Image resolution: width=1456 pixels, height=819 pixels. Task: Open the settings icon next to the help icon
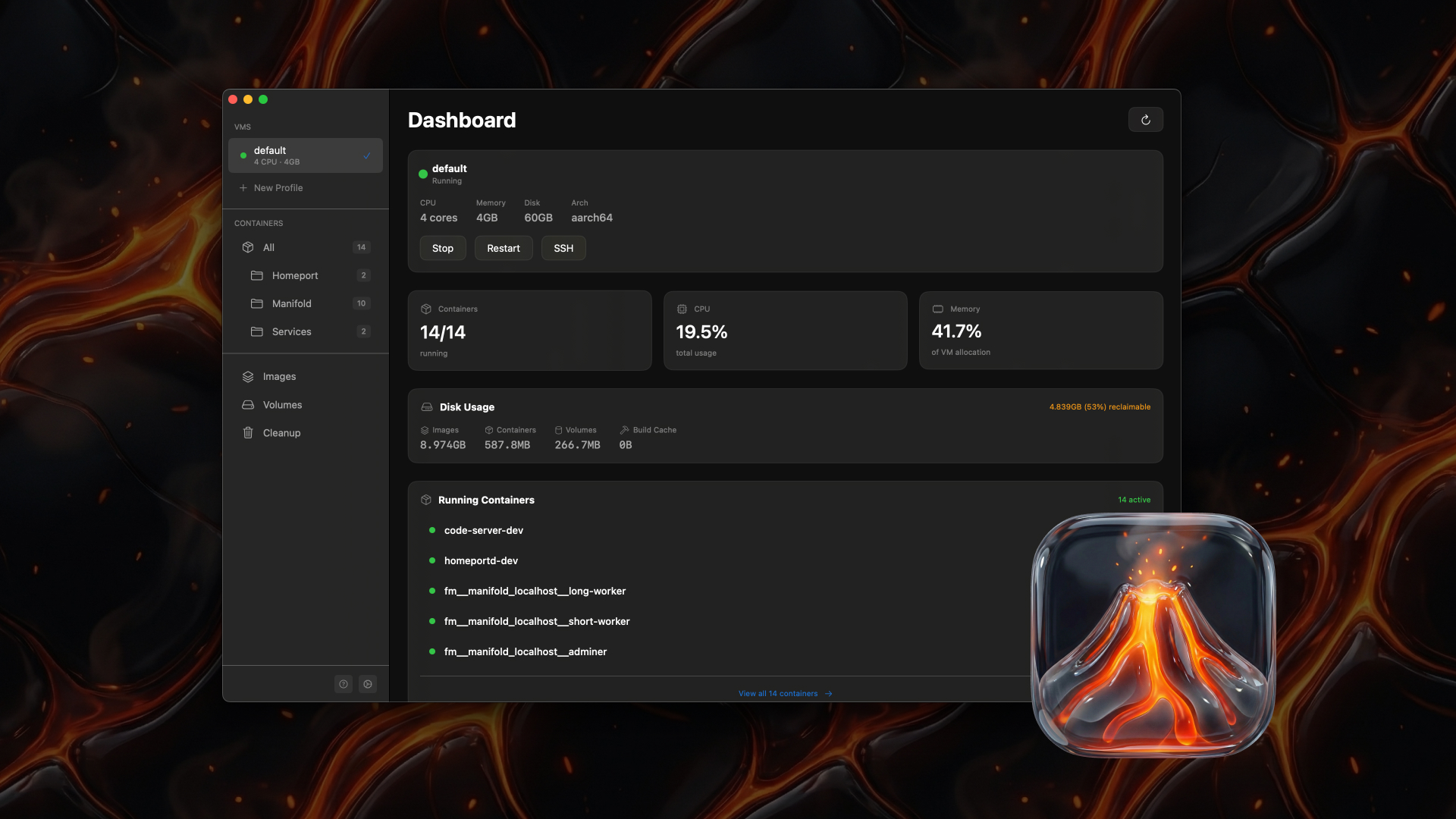[368, 683]
